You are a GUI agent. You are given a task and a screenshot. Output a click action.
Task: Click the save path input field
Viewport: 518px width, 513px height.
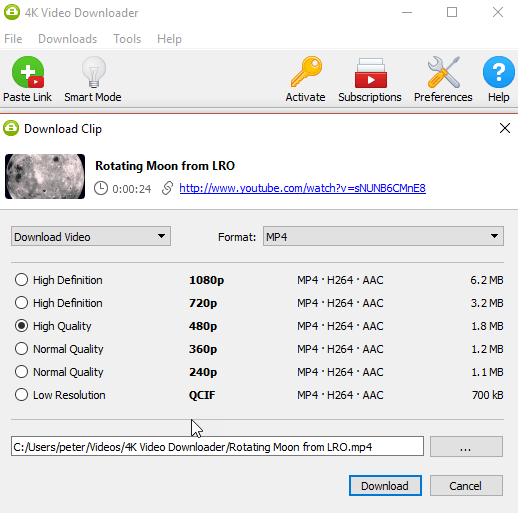coord(217,446)
